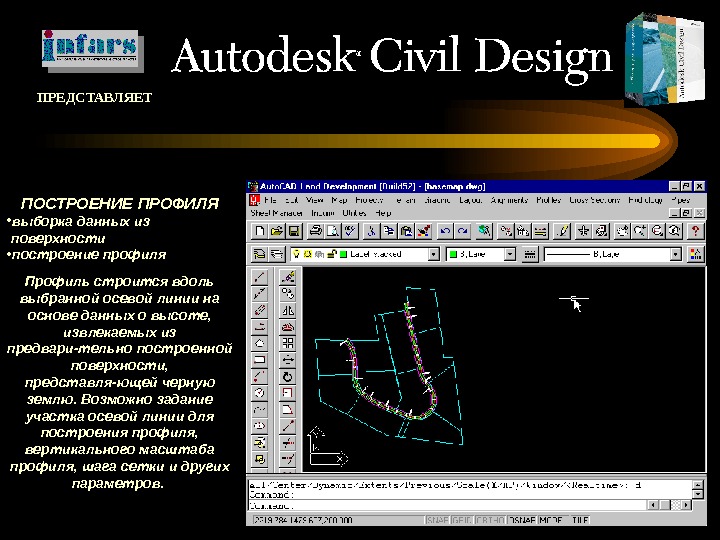Click the Cut scissors icon
The image size is (720, 540).
click(x=371, y=231)
